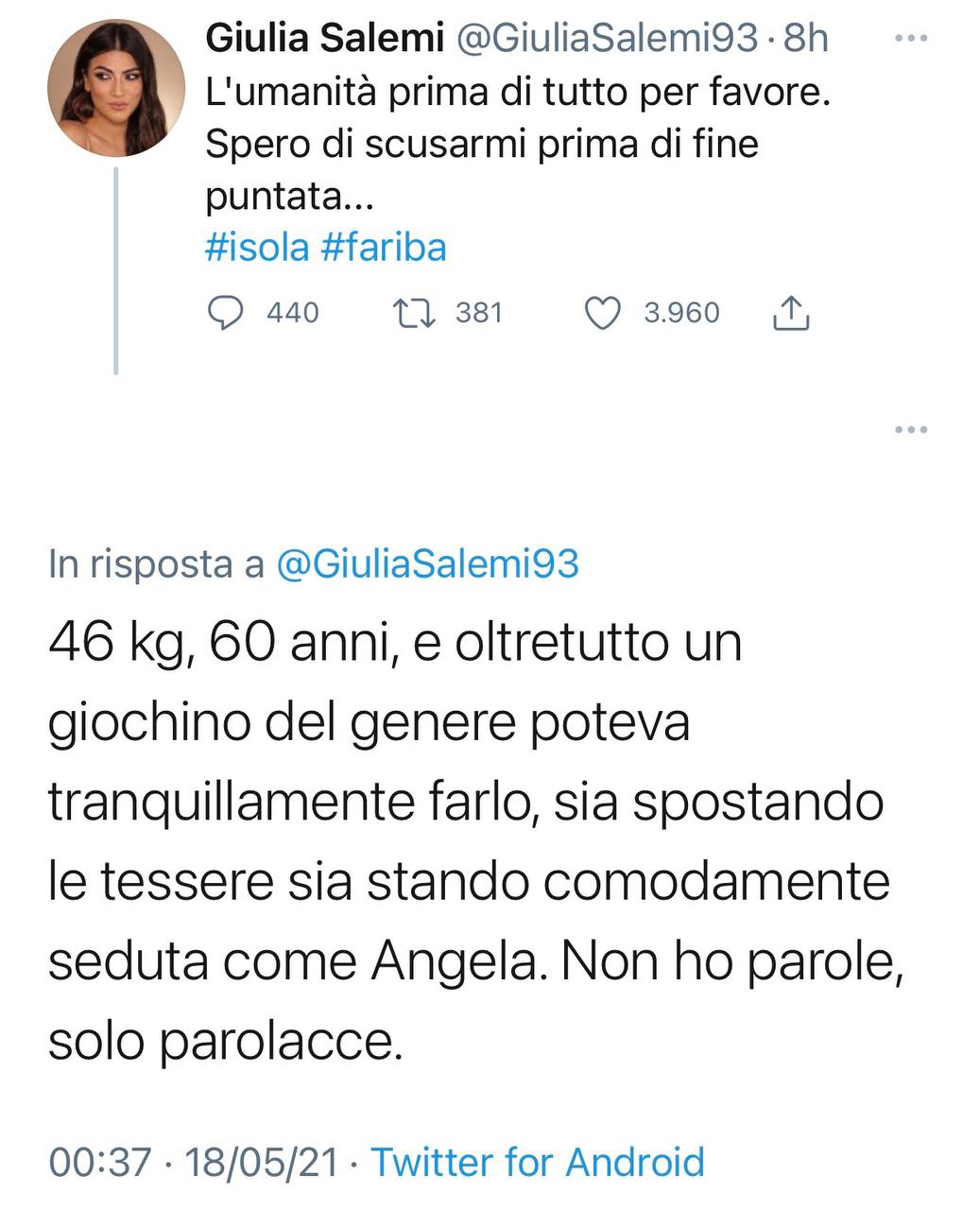980x1210 pixels.
Task: Click the 00:37 · 18/05/21 timestamp
Action: coord(193,1162)
